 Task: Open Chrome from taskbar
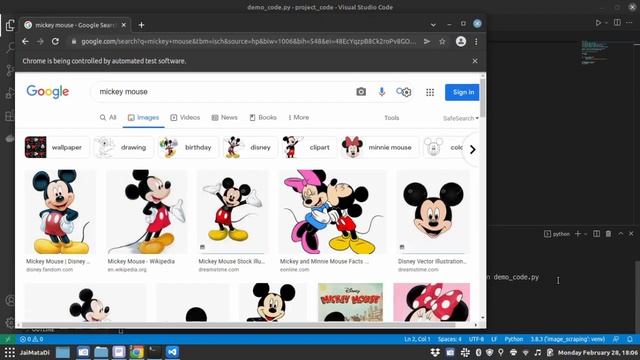[x=137, y=352]
